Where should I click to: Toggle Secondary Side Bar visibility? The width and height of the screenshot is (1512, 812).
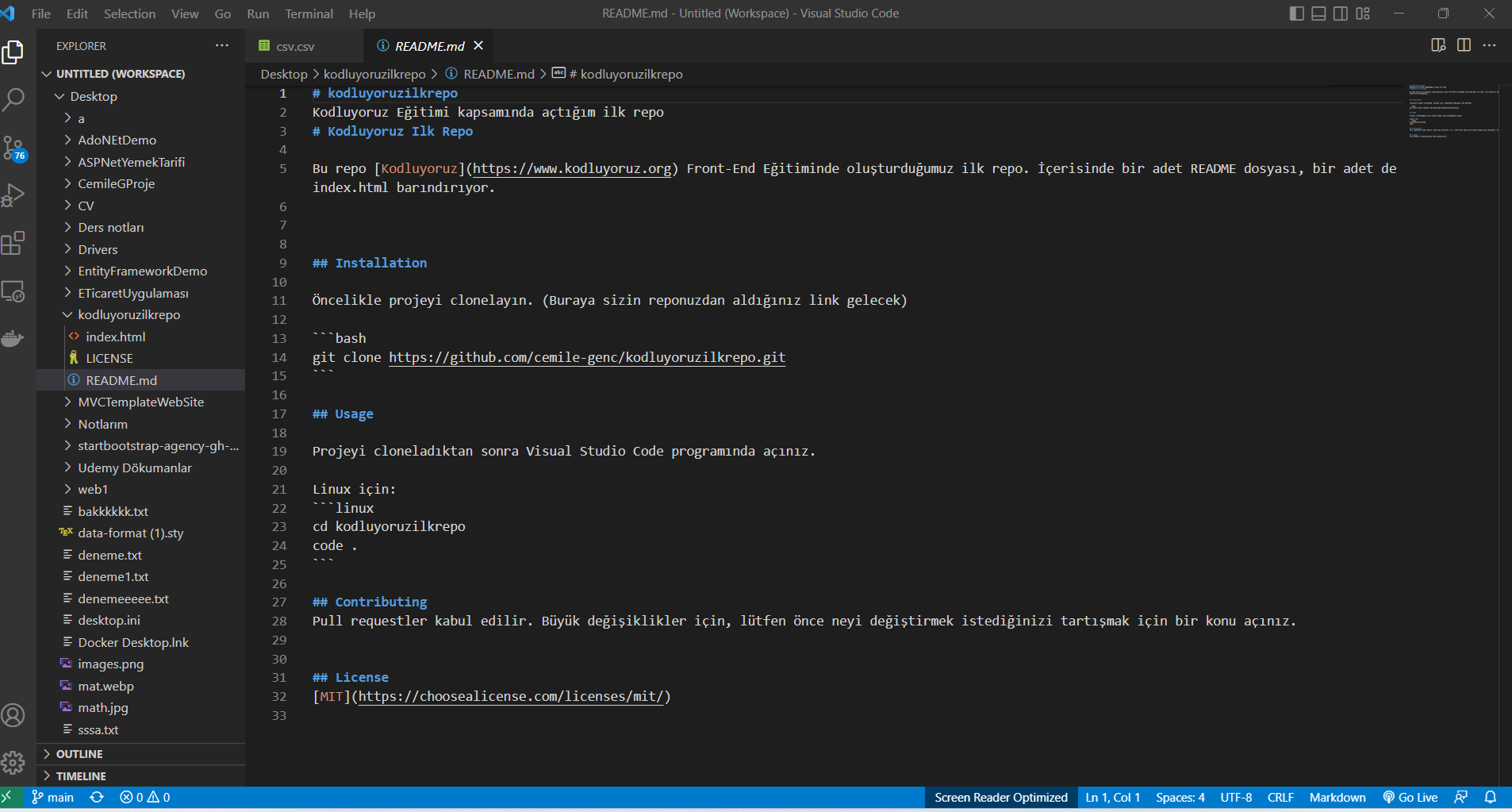(1341, 13)
